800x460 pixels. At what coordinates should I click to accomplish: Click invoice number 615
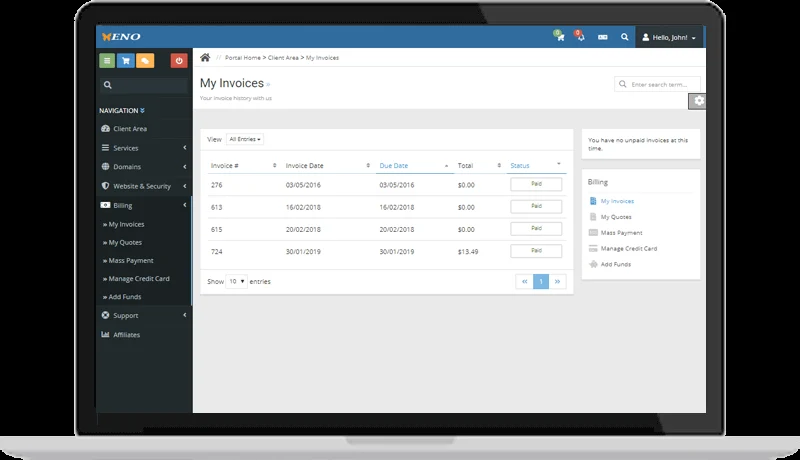coord(216,229)
